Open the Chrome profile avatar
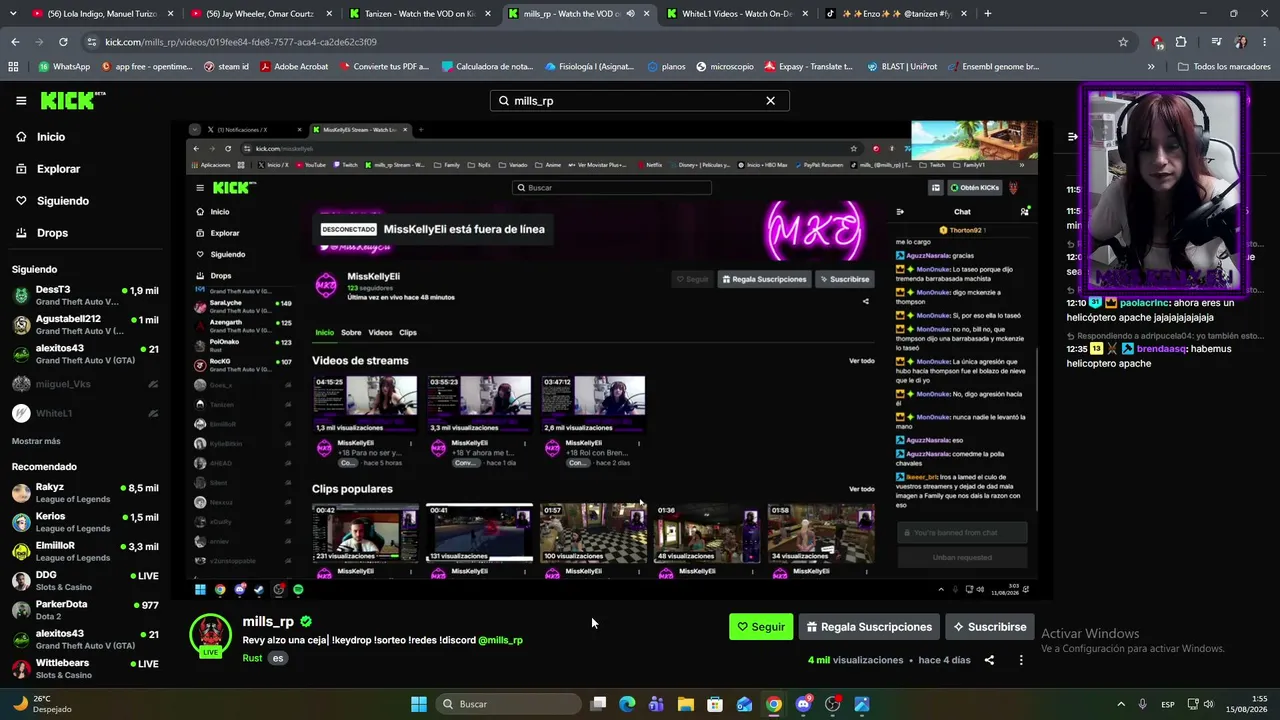 1240,42
